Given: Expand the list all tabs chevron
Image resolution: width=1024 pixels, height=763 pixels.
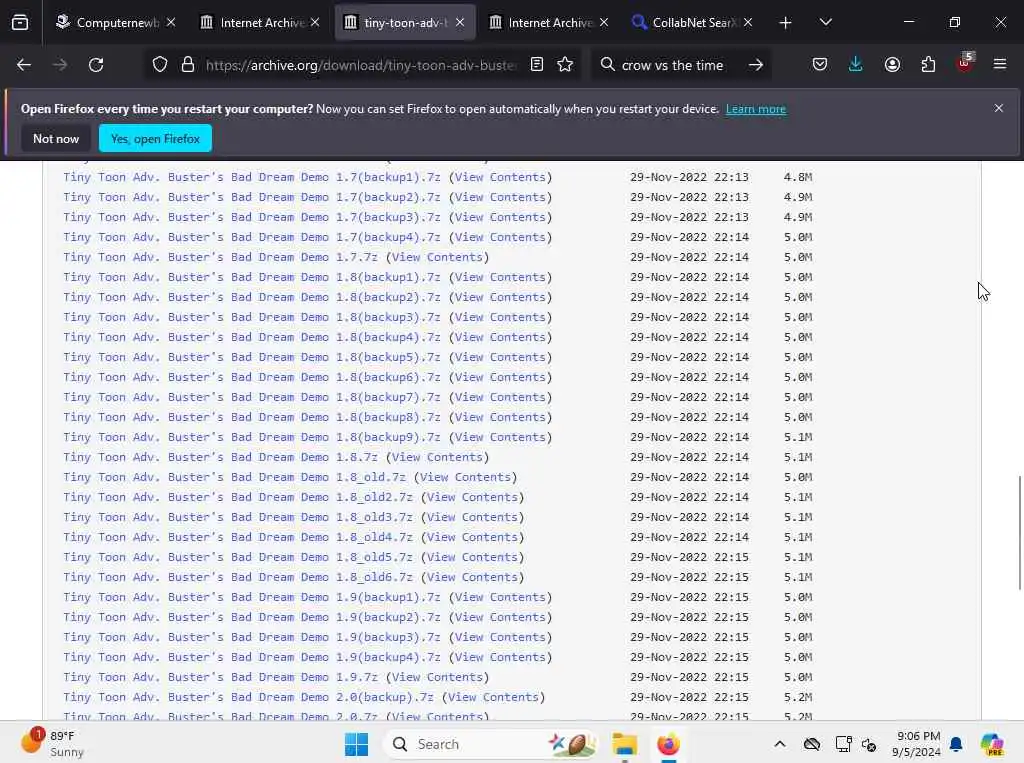Looking at the screenshot, I should 825,23.
